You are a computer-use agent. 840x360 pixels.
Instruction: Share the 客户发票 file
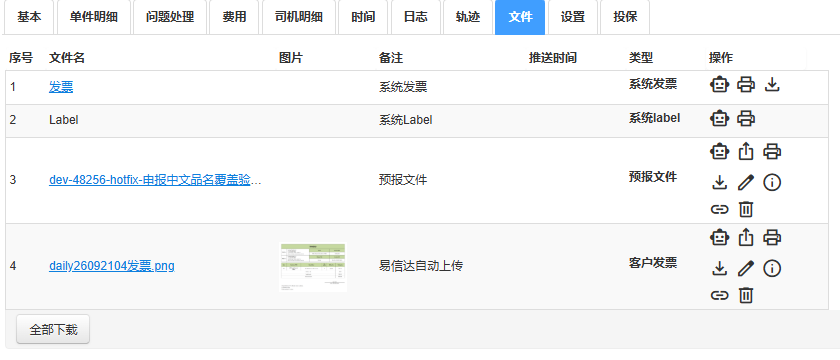click(x=746, y=237)
